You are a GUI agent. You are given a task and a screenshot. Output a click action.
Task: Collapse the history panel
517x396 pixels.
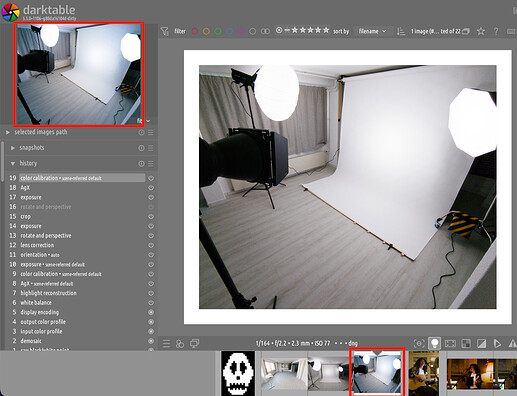pos(13,163)
